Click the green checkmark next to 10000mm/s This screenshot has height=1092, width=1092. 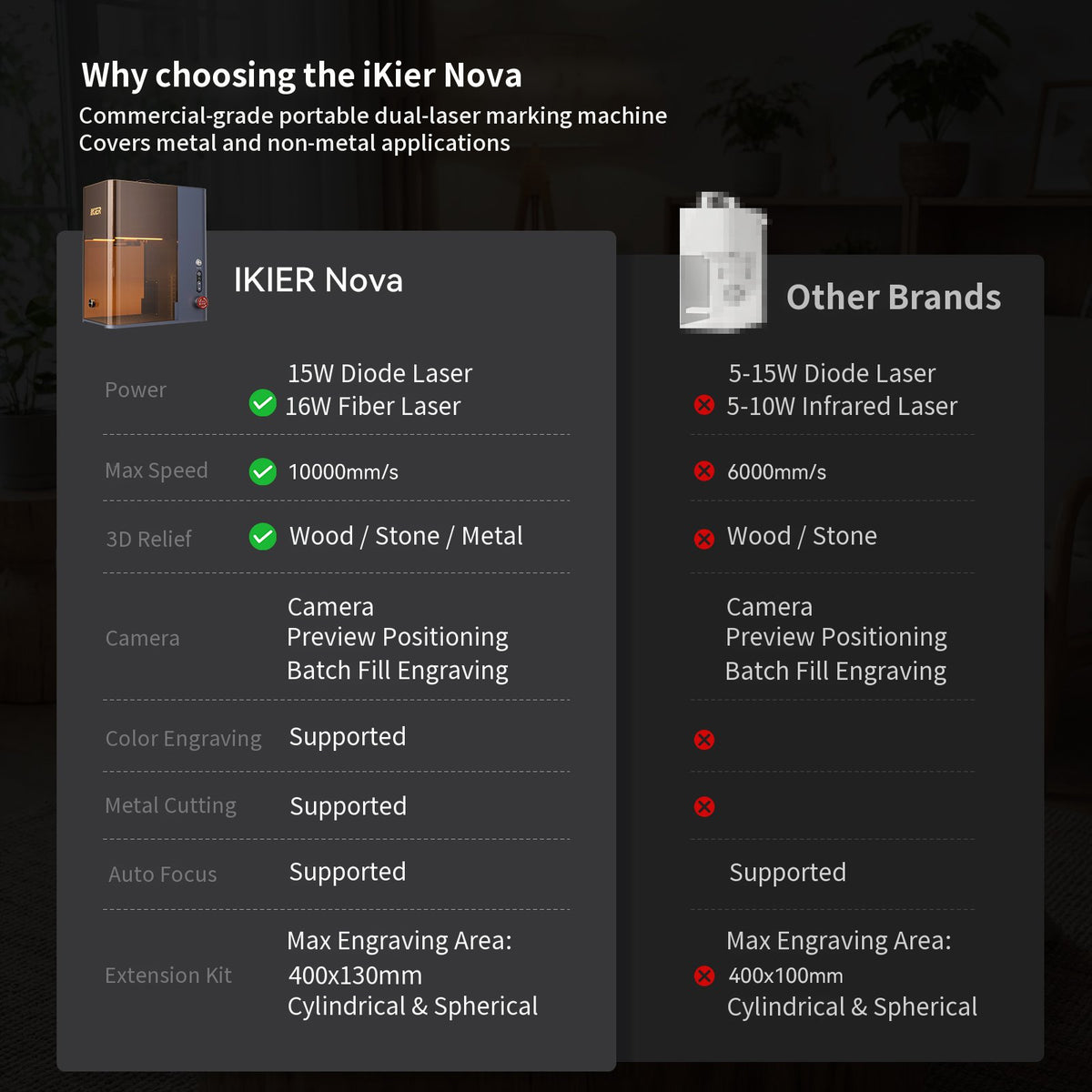262,471
